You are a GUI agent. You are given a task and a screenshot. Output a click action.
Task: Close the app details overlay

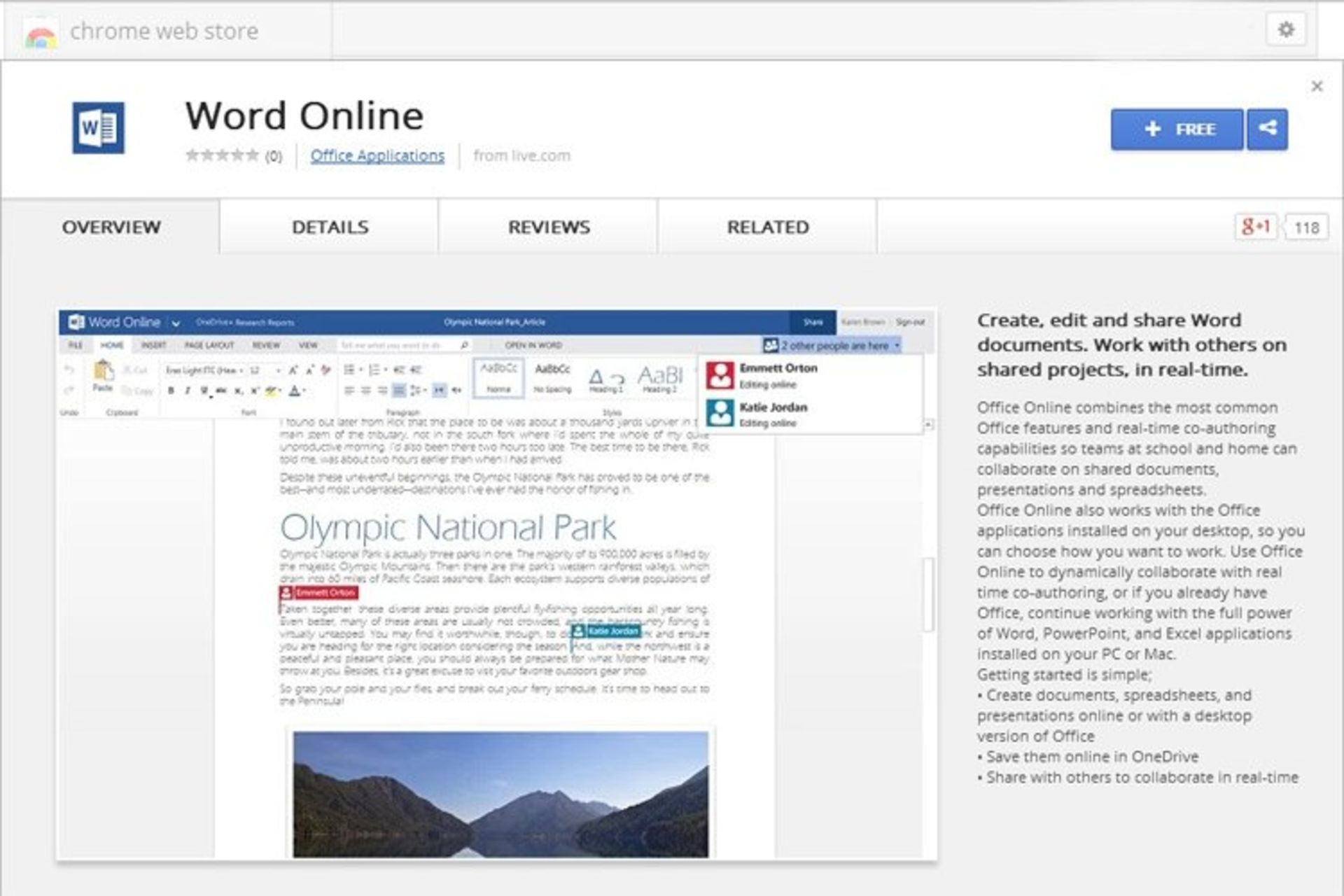click(1317, 86)
